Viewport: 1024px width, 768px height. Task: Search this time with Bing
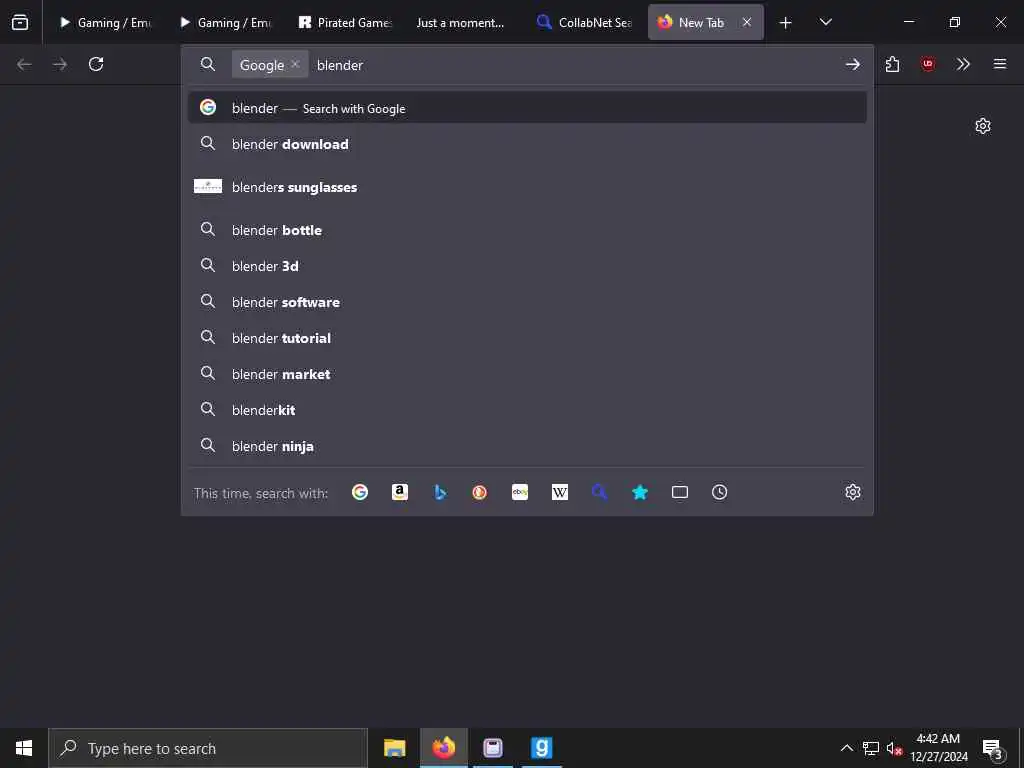440,492
